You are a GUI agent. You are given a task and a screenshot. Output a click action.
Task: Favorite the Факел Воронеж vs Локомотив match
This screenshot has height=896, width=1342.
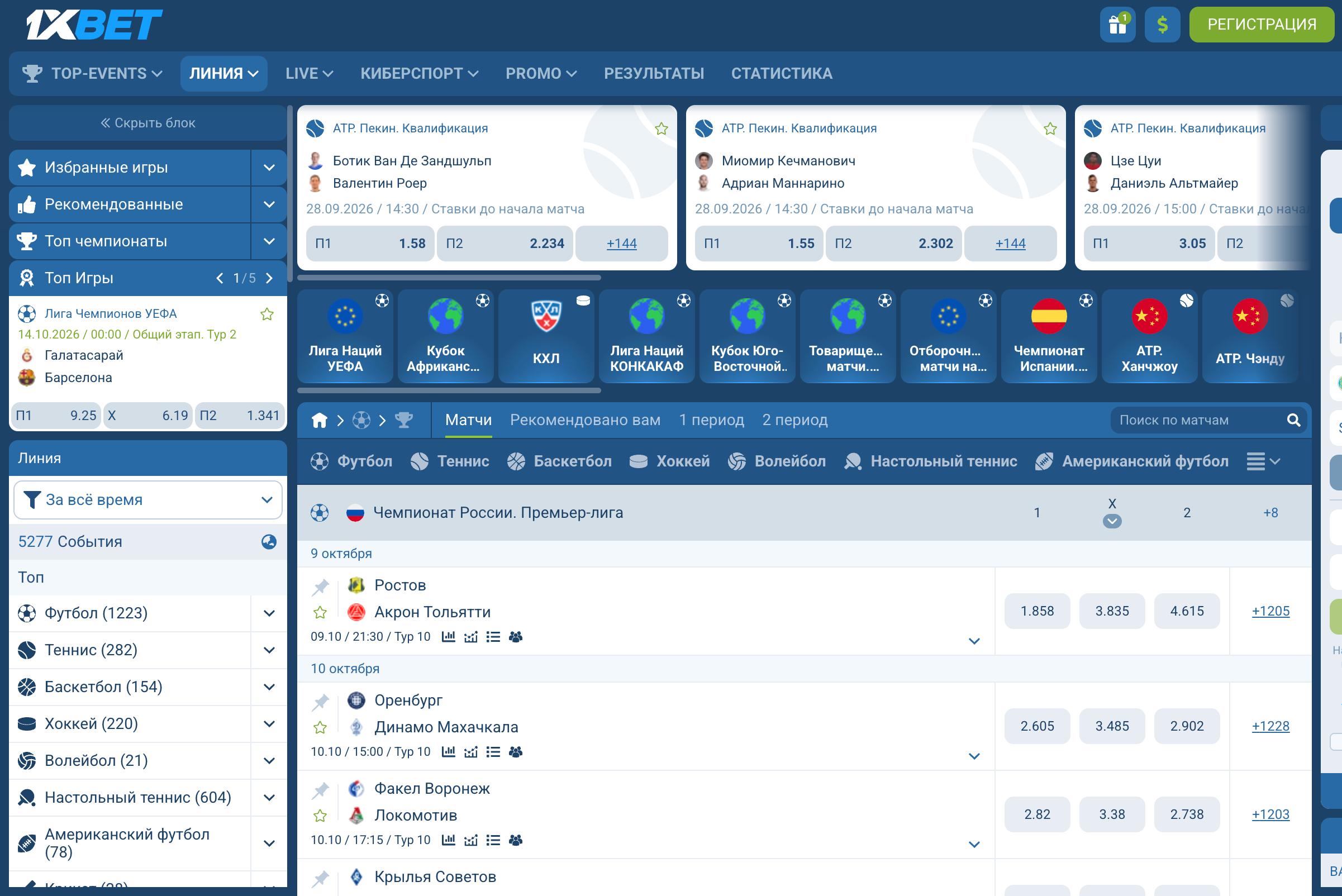(x=320, y=816)
